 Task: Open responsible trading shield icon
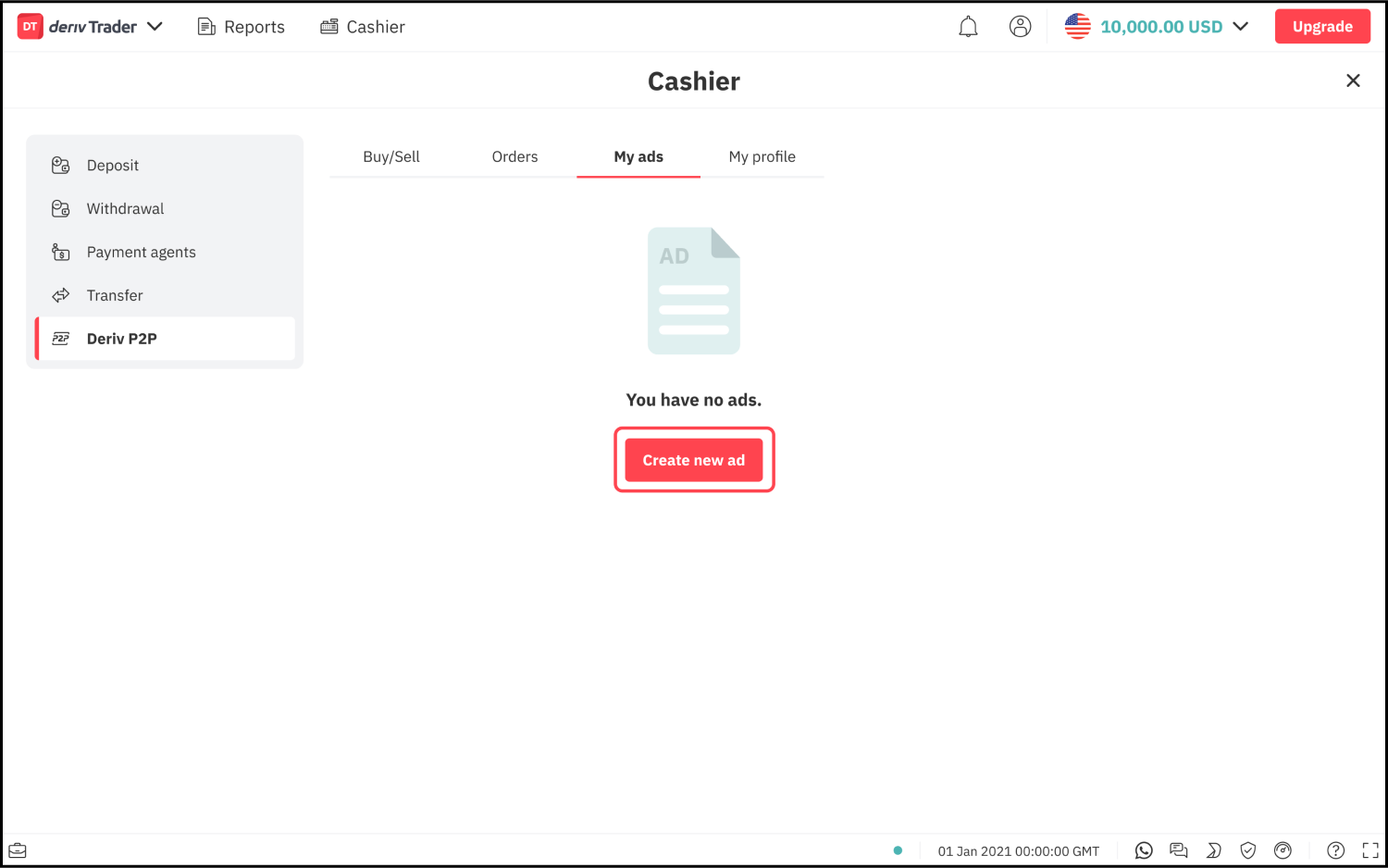pos(1247,850)
